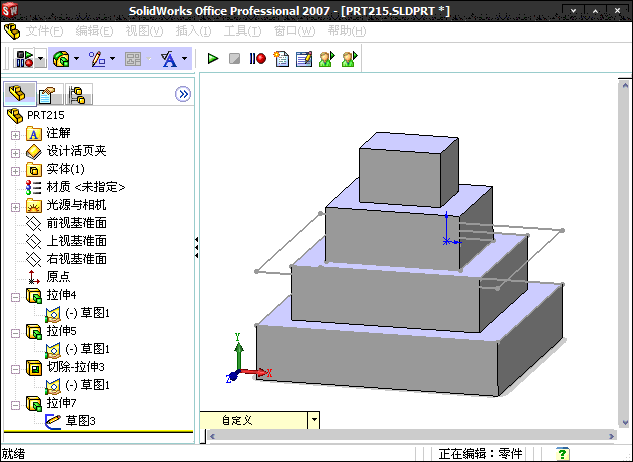Open dropdown arrow beside macro toolbar icon
633x462 pixels.
point(40,59)
